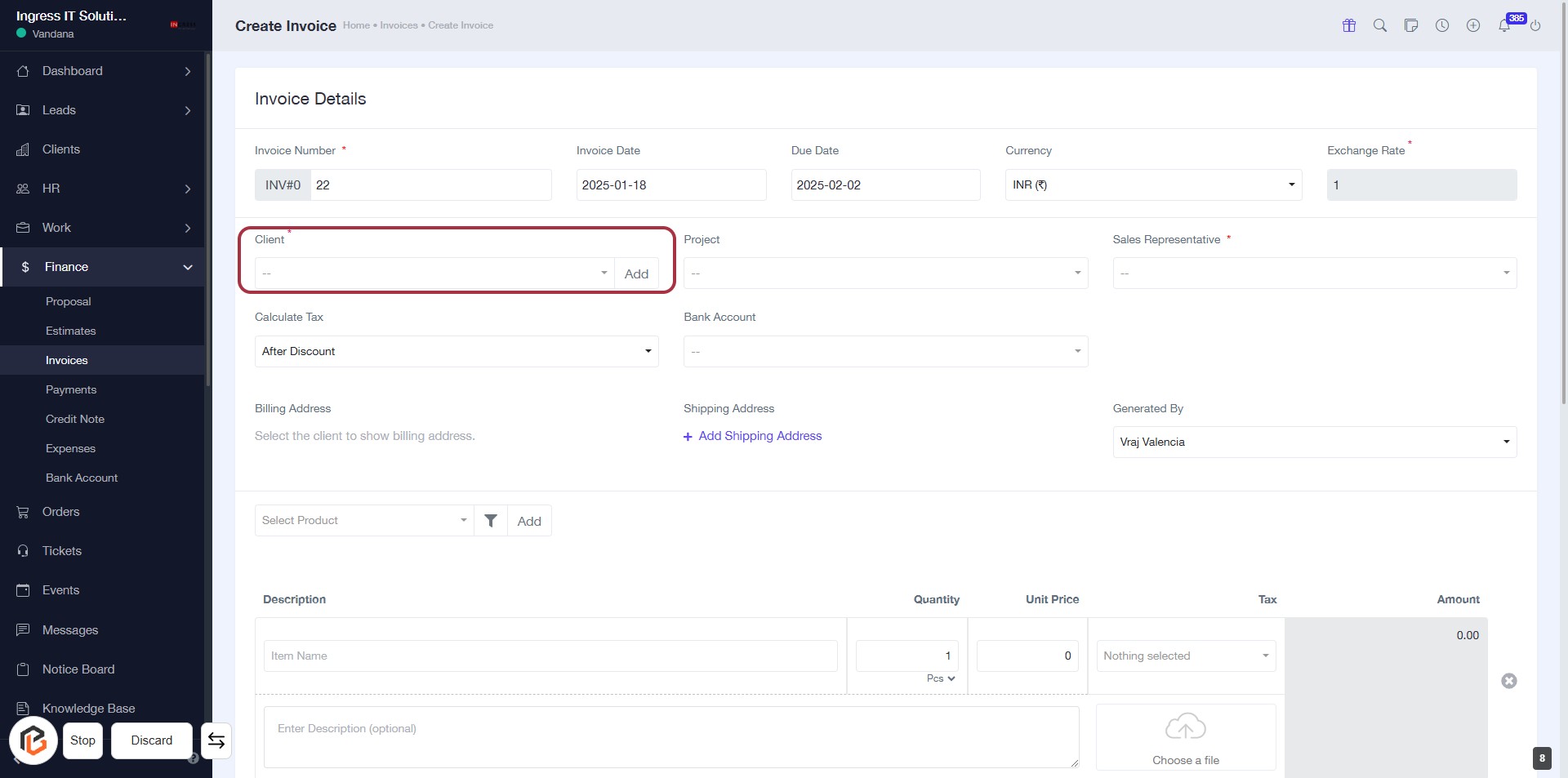
Task: Remove item row with X icon
Action: (1508, 681)
